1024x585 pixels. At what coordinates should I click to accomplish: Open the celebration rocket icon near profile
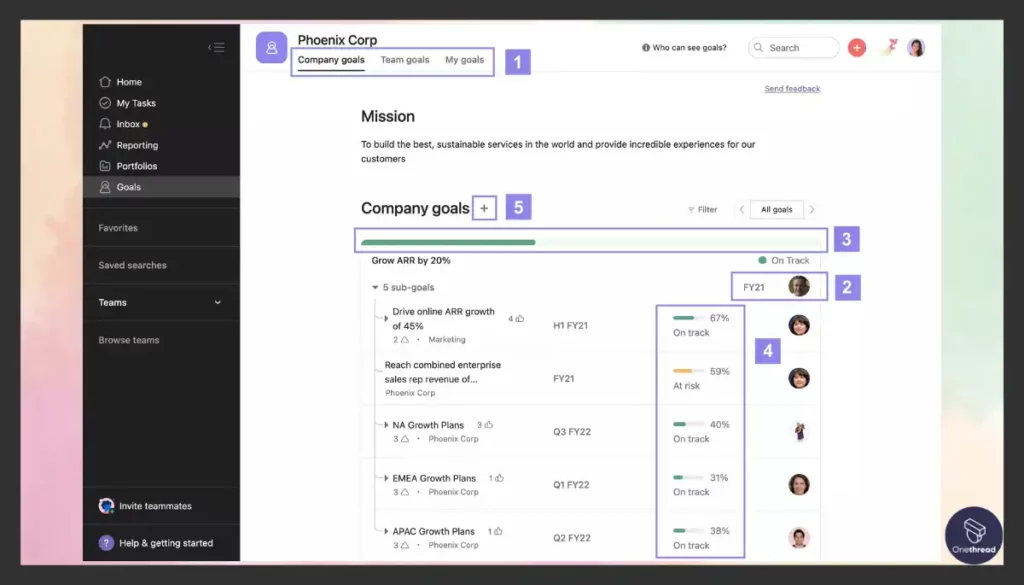[x=889, y=47]
